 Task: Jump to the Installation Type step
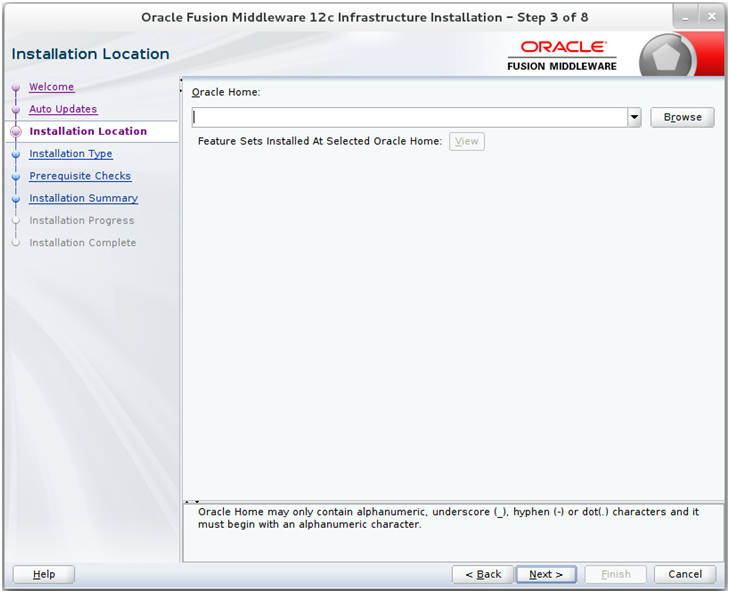tap(71, 154)
